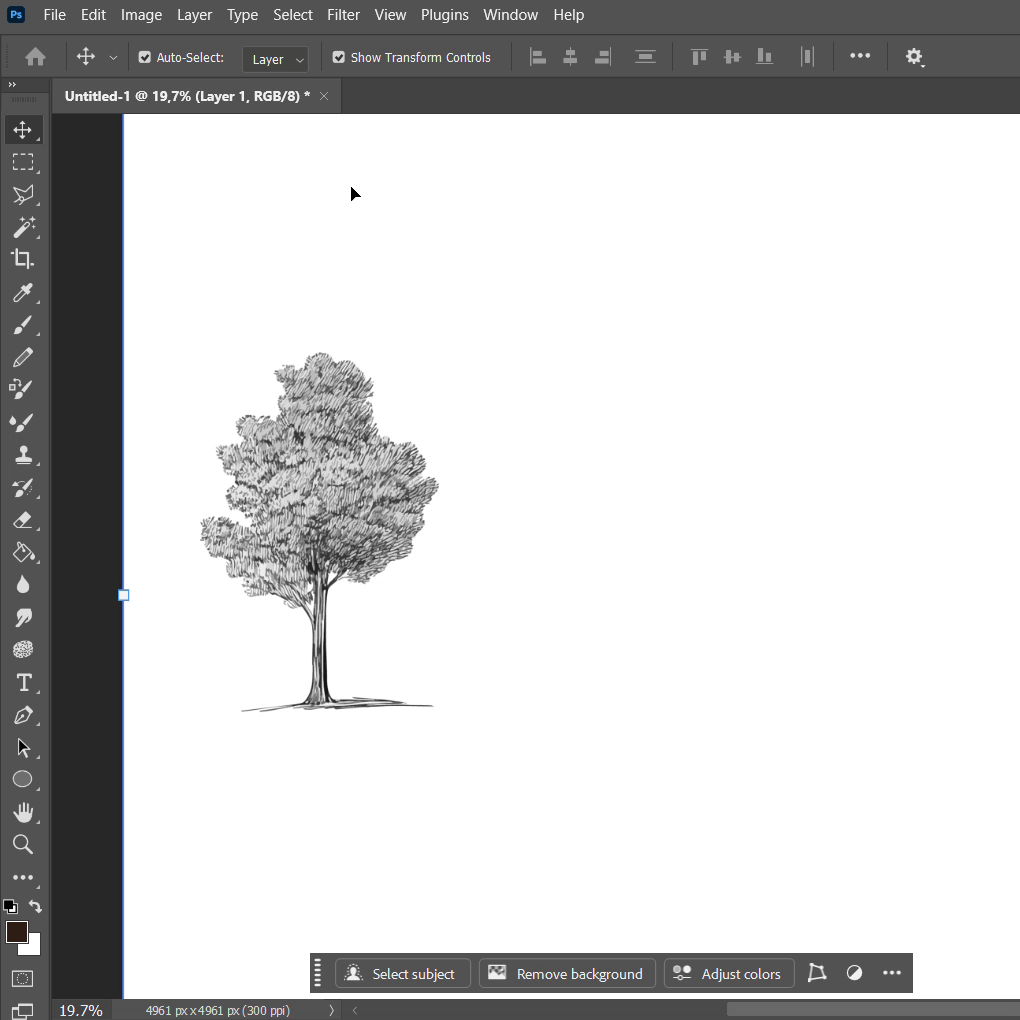The height and width of the screenshot is (1020, 1020).
Task: Expand the collapsed tools panel arrows
Action: [12, 85]
